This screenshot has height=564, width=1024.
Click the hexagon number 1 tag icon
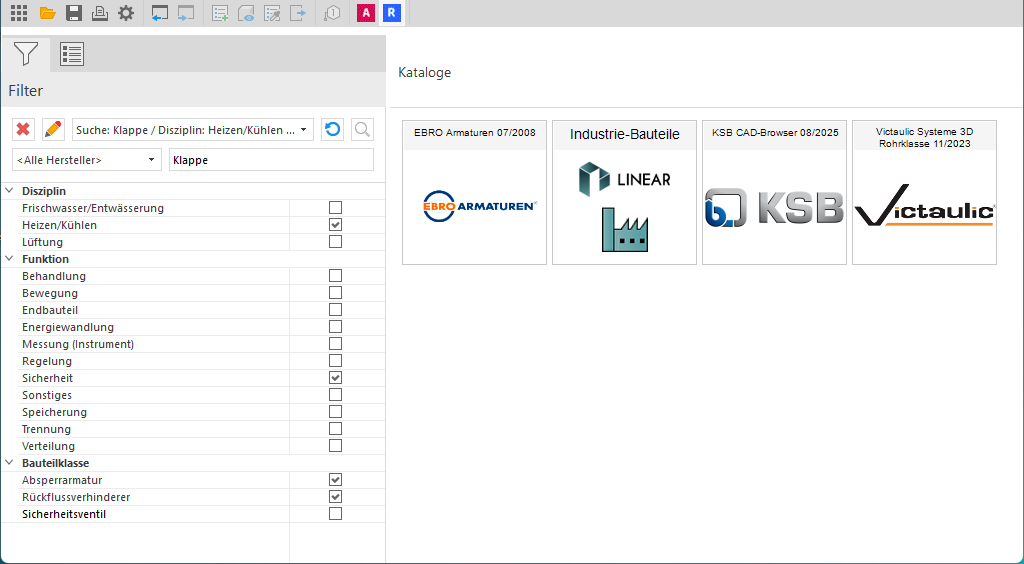coord(332,13)
